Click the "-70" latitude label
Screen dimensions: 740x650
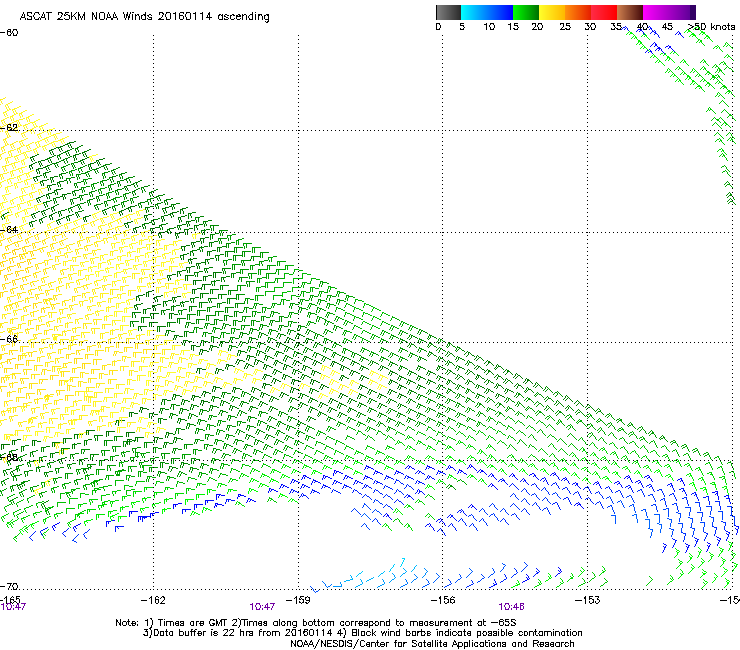point(9,586)
